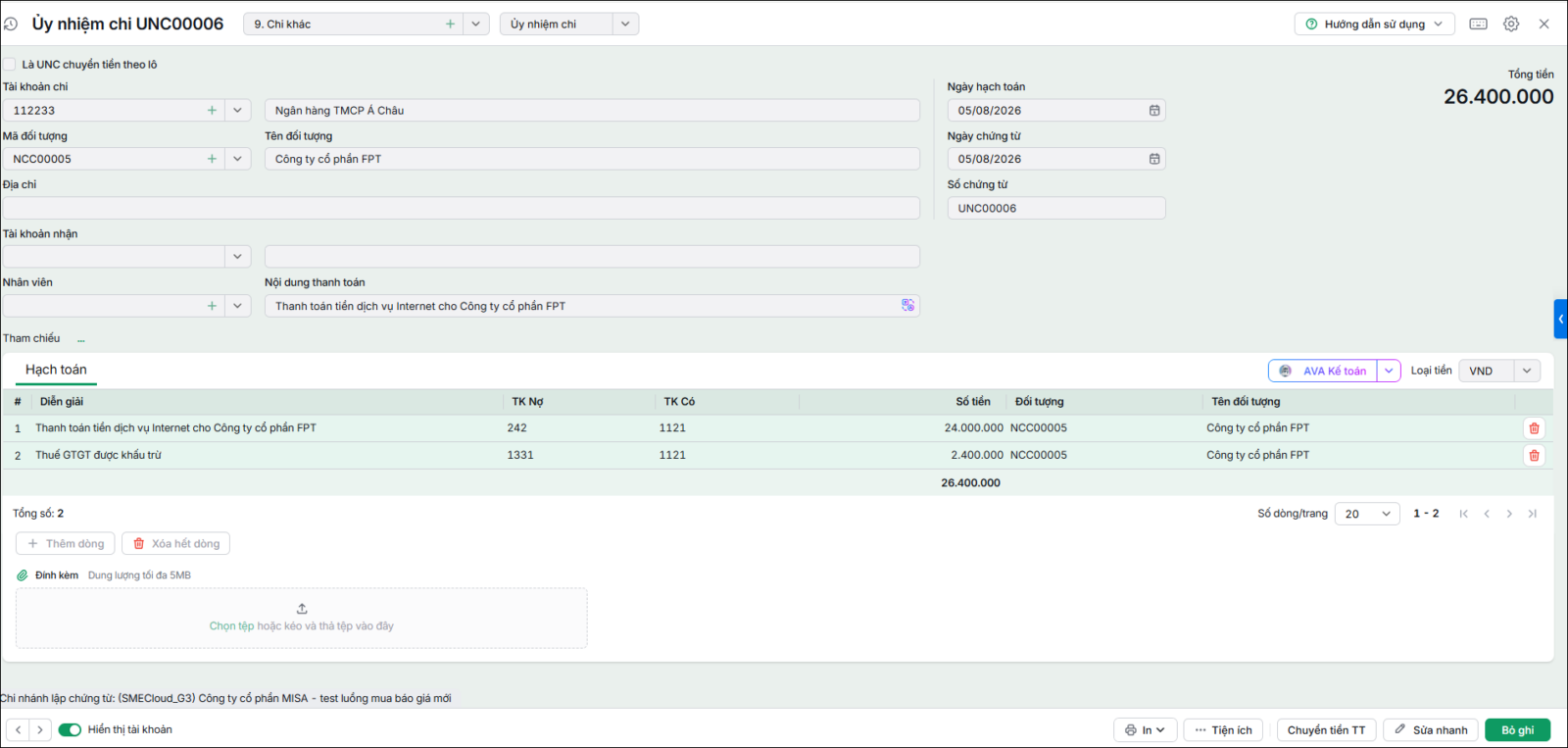
Task: Expand the Nhân viên dropdown arrow
Action: click(x=237, y=306)
